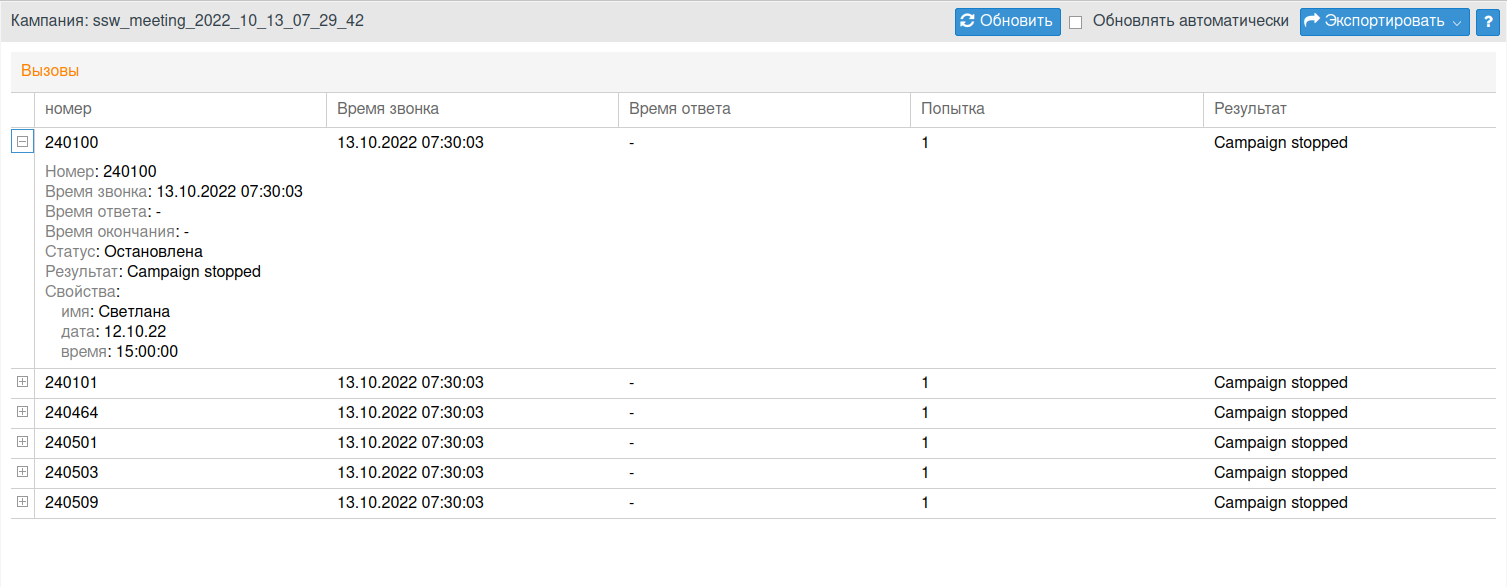The width and height of the screenshot is (1507, 587).
Task: Click the call time cell for 240101
Action: 410,383
